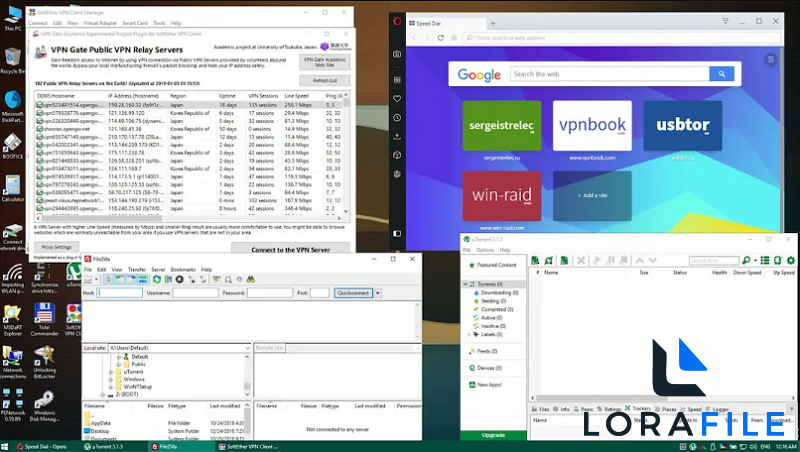Screen dimensions: 800x452
Task: Click Opera reload page icon
Action: coord(440,38)
